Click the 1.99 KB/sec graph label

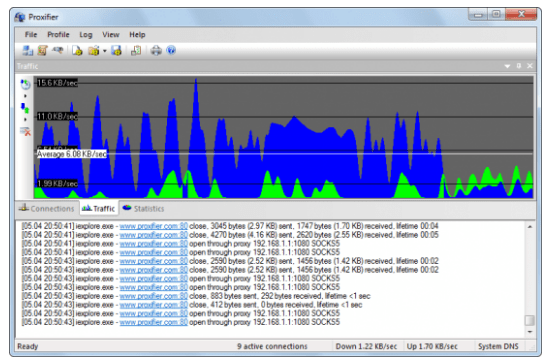coord(57,184)
